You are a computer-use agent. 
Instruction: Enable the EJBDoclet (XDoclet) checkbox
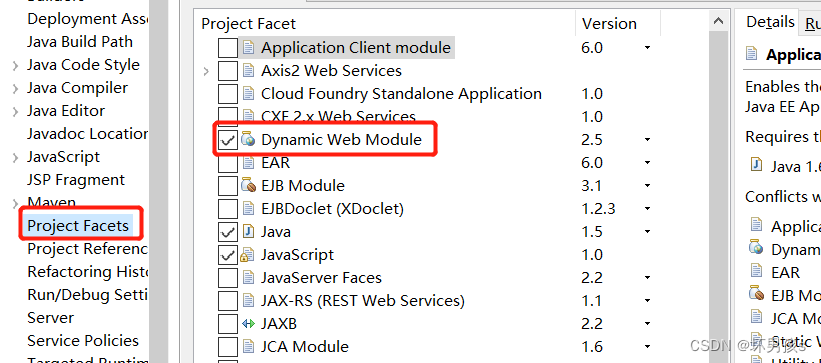coord(228,209)
